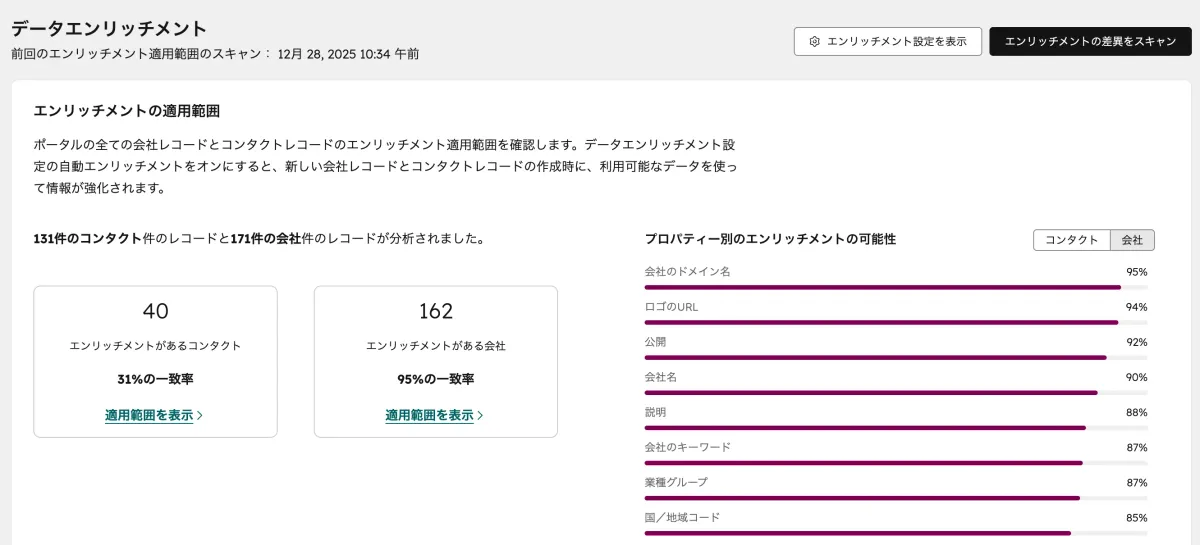
Task: Select the 会社 toggle option
Action: tap(1132, 240)
